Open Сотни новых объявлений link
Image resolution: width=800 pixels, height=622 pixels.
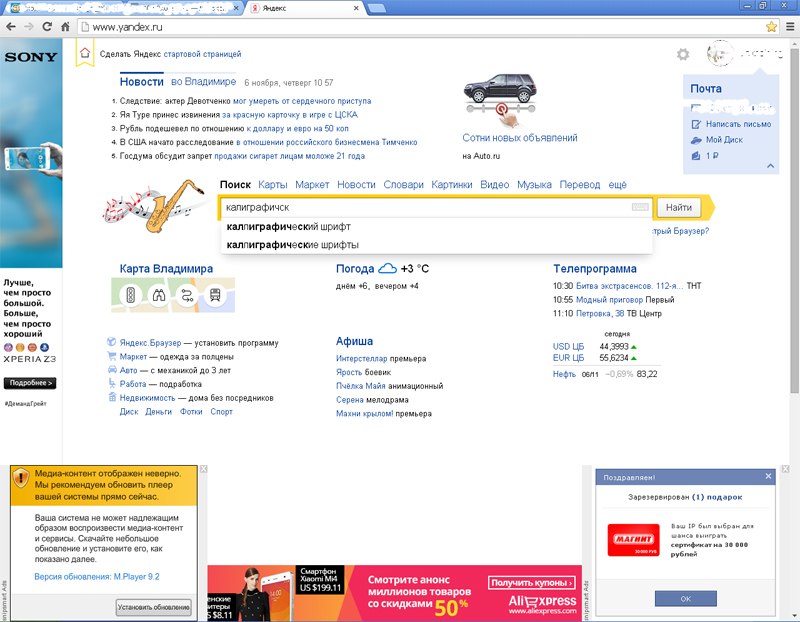(x=519, y=138)
